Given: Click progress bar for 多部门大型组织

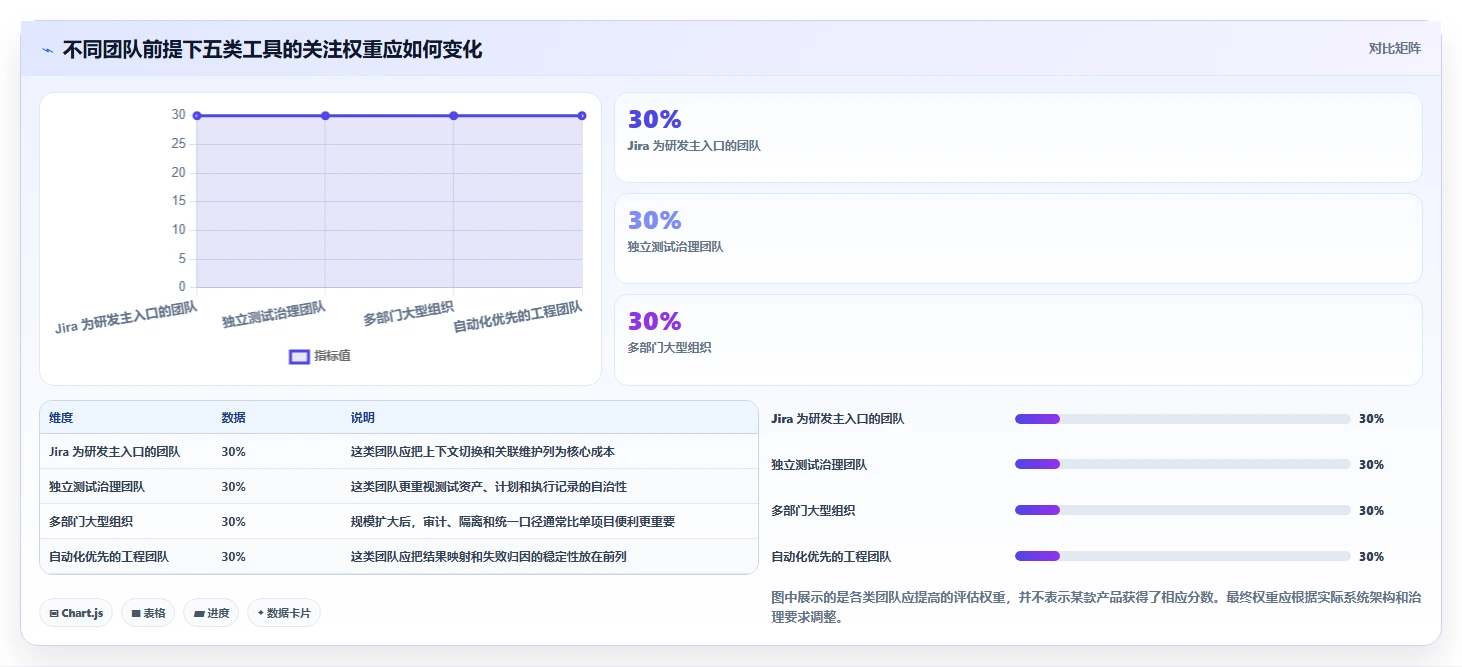Looking at the screenshot, I should tap(1183, 511).
